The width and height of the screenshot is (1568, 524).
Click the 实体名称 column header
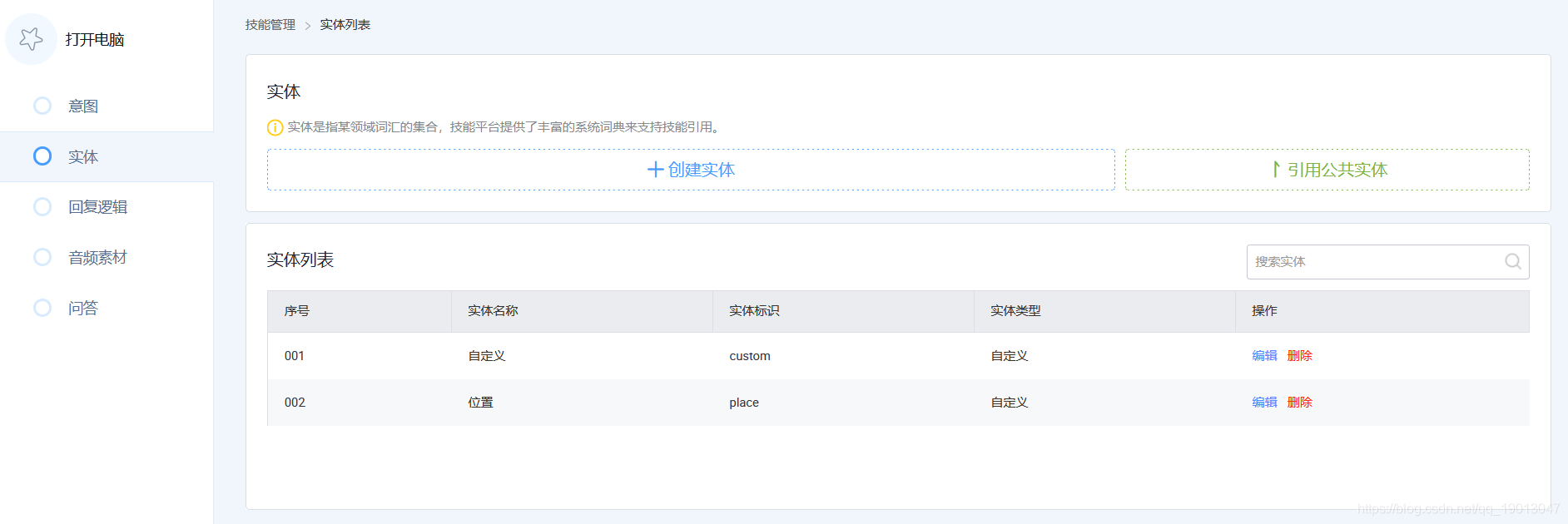coord(493,311)
